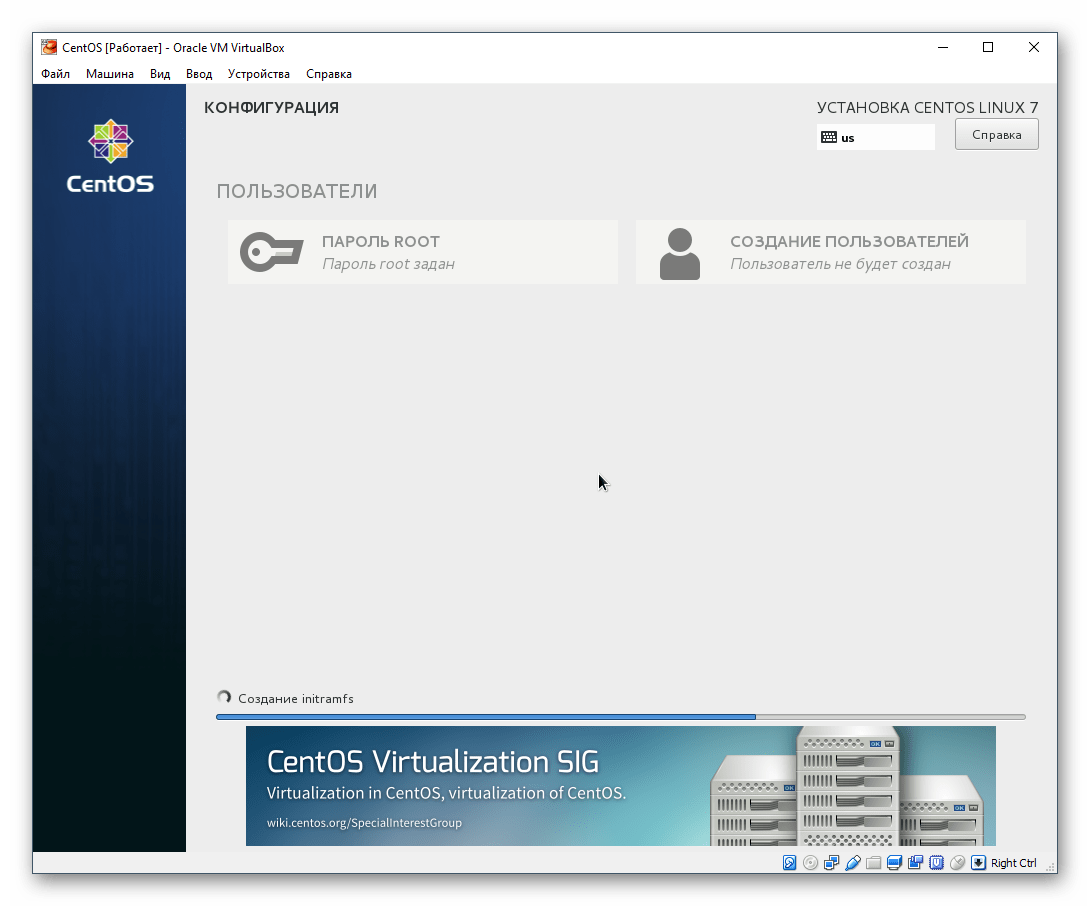Click the USB devices status icon
This screenshot has width=1090, height=906.
point(854,862)
